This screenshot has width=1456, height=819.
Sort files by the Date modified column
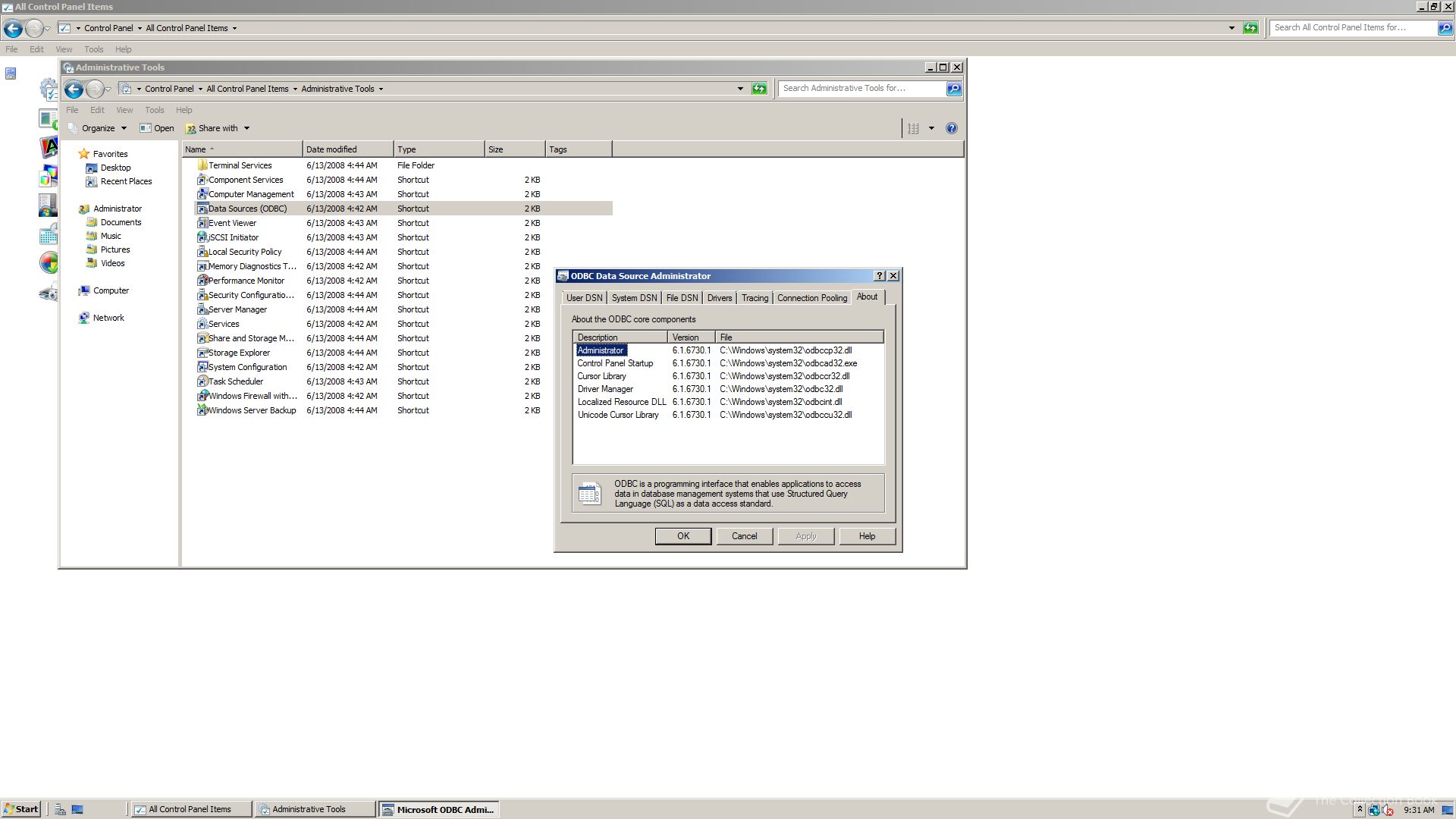[x=348, y=149]
